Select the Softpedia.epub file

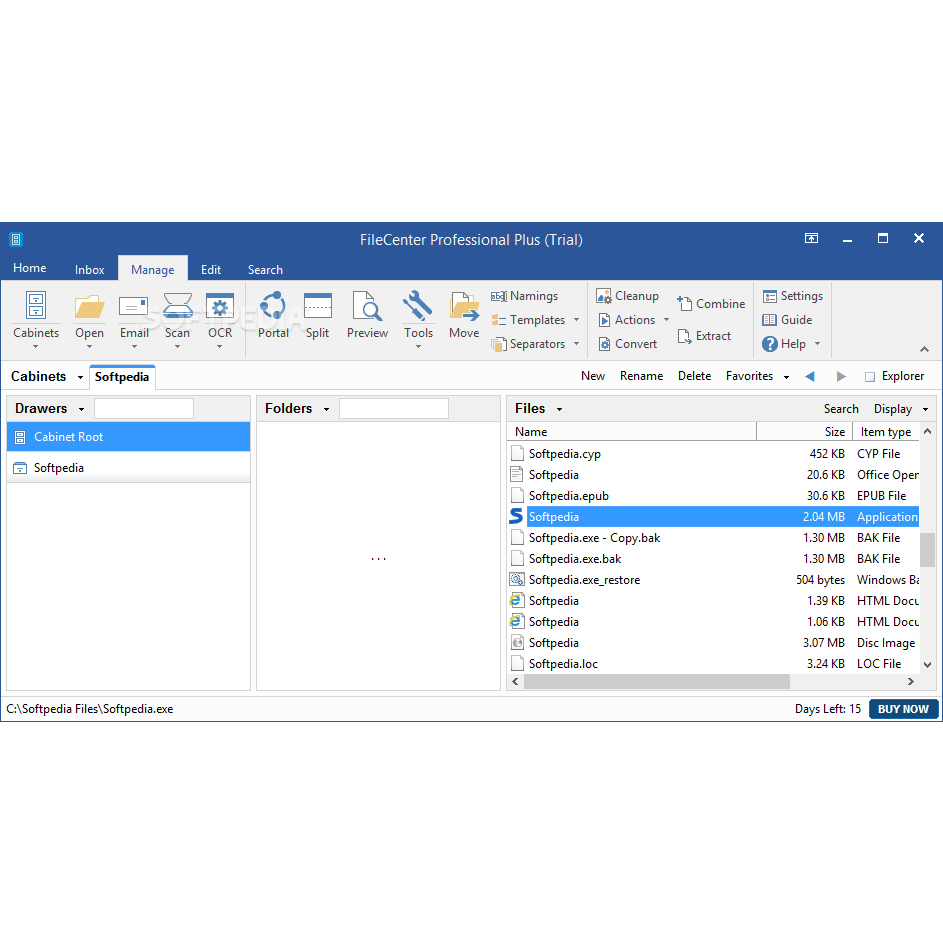pos(714,496)
